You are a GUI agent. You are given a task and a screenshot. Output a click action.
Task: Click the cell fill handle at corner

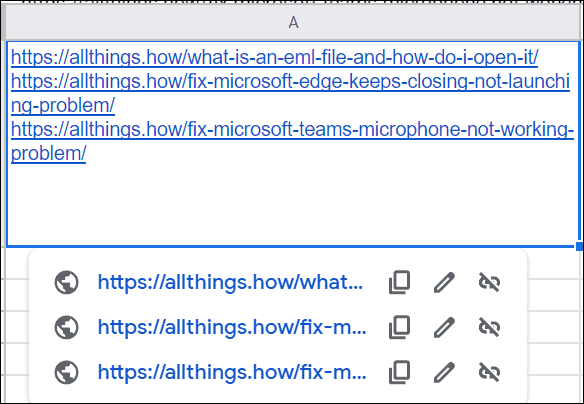click(580, 246)
